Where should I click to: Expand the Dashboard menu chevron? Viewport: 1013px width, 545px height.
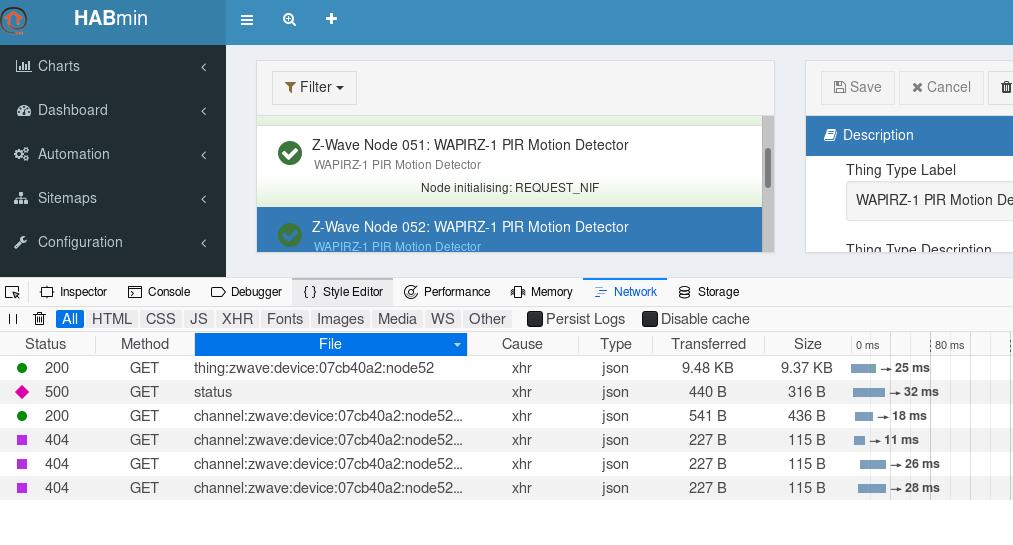click(x=204, y=111)
